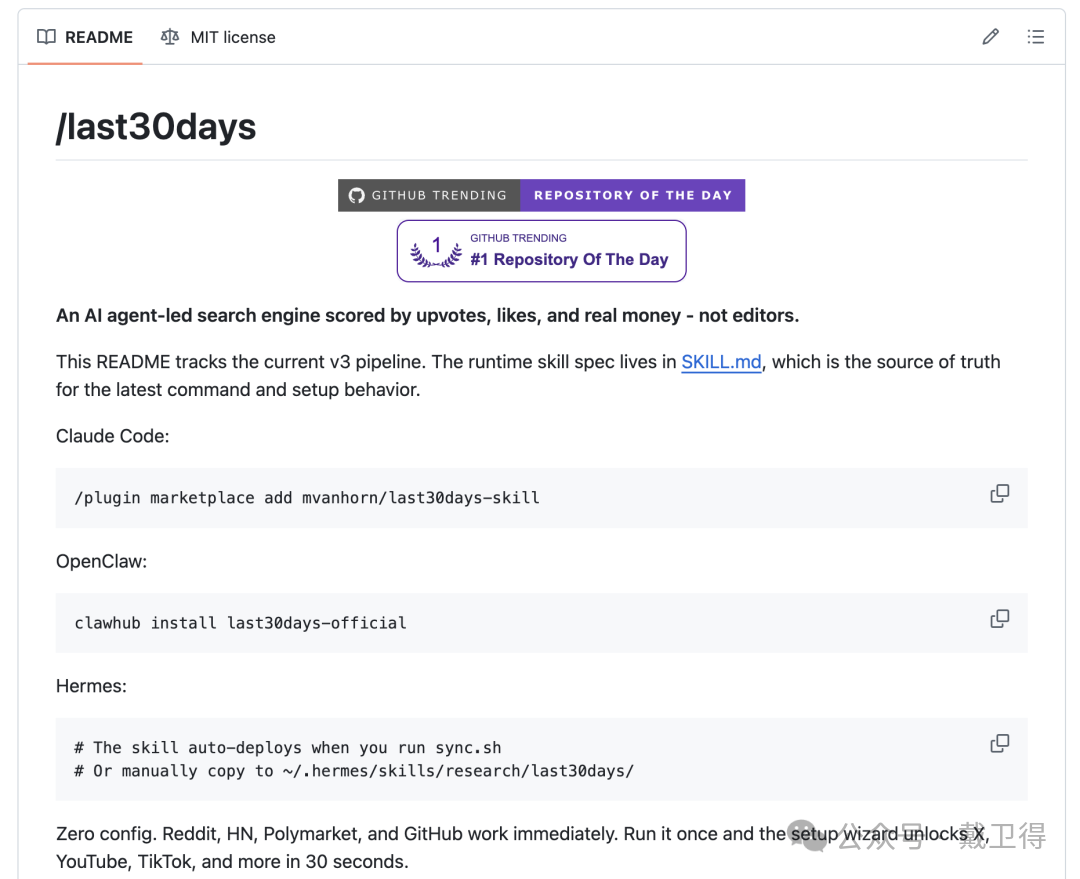Click the 'clawhub install last30days-official' text
Image resolution: width=1080 pixels, height=879 pixels.
240,623
